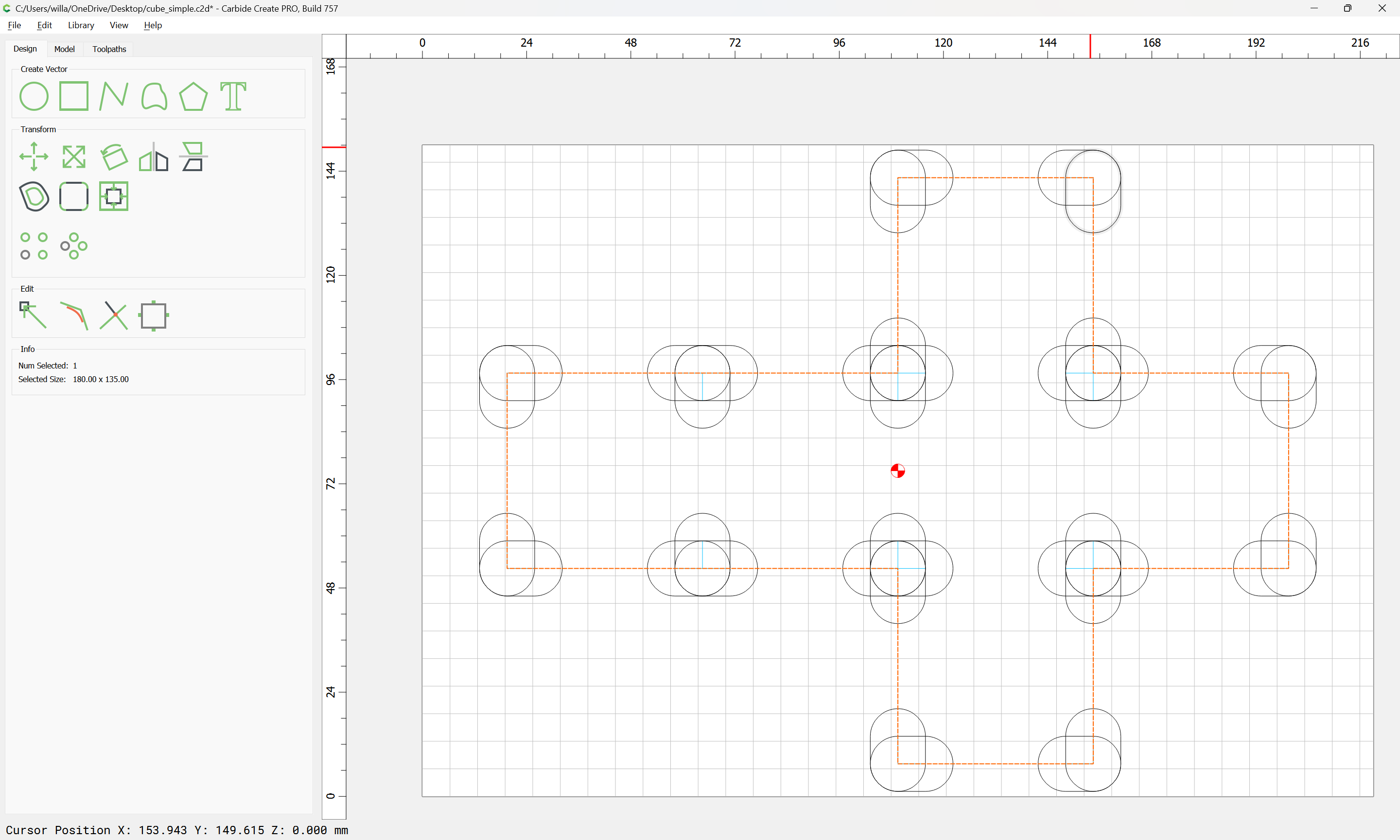Image resolution: width=1400 pixels, height=840 pixels.
Task: Click the red origin marker on canvas
Action: coord(897,471)
